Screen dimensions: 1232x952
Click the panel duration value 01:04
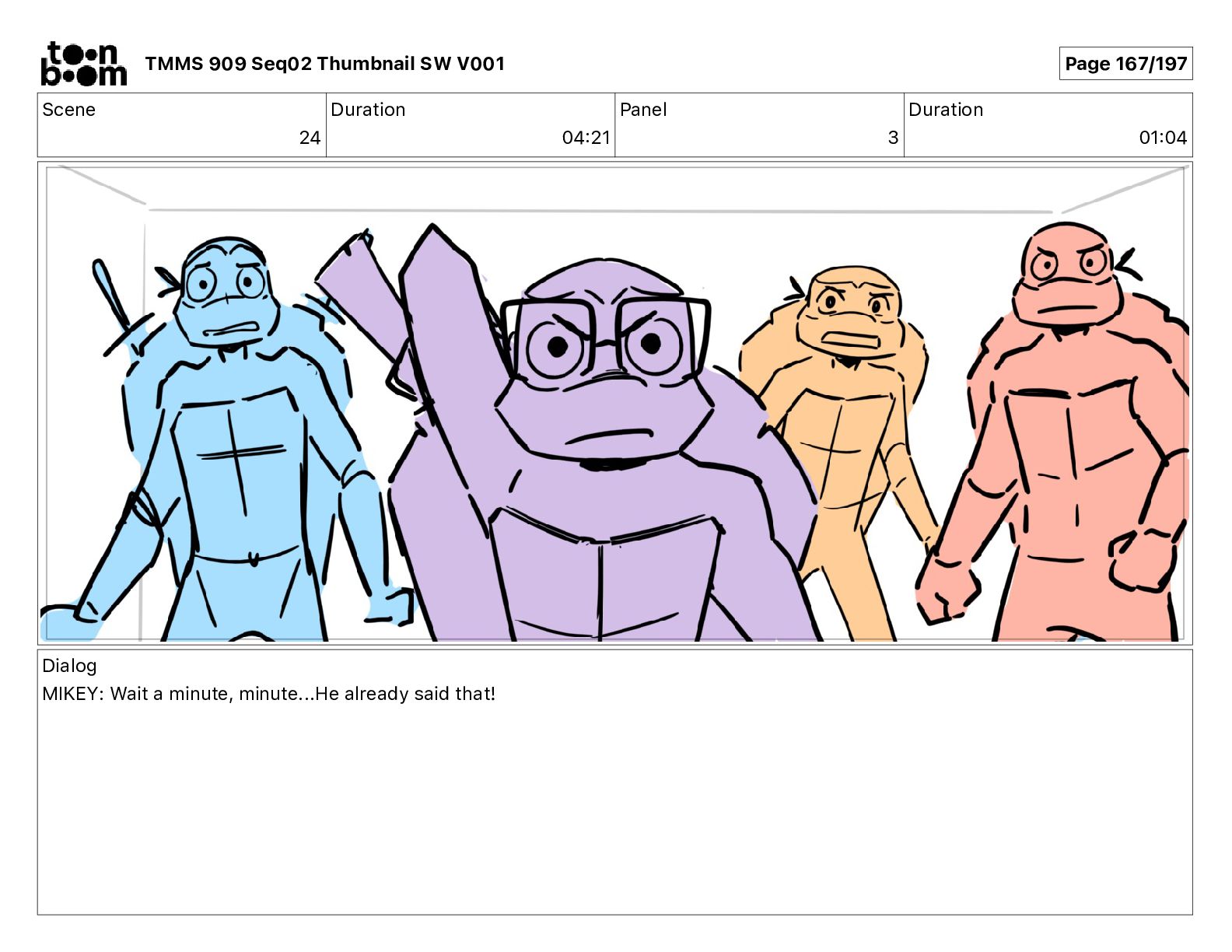(x=1163, y=138)
